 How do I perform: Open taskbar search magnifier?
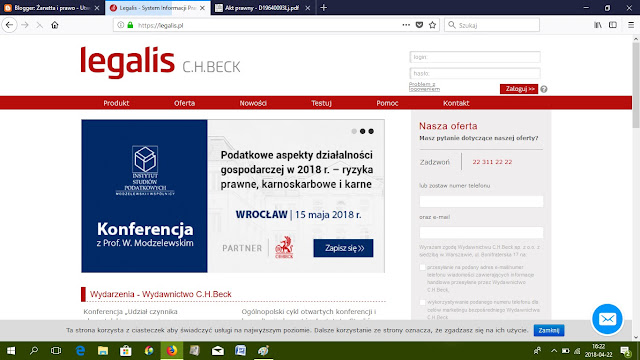click(x=34, y=351)
